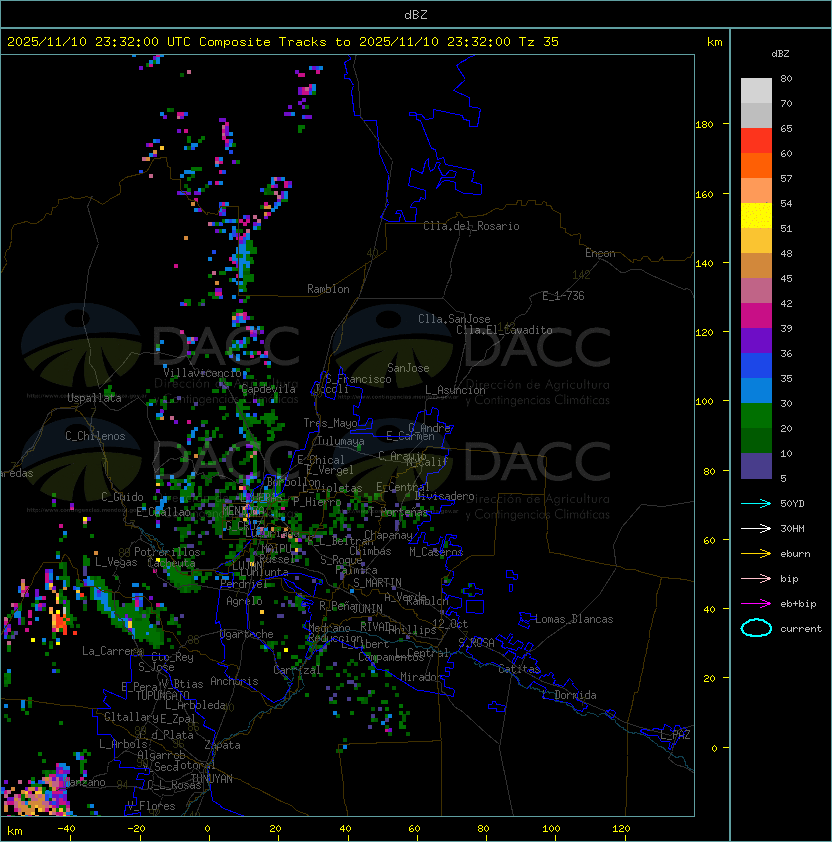Click the 'E_1-736' map label
This screenshot has width=832, height=842.
point(563,296)
